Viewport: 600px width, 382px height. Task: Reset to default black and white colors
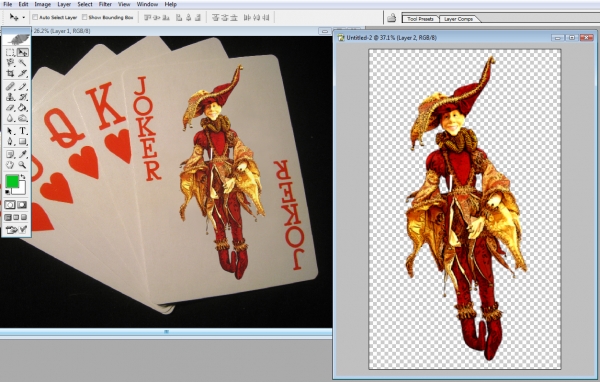(x=7, y=192)
